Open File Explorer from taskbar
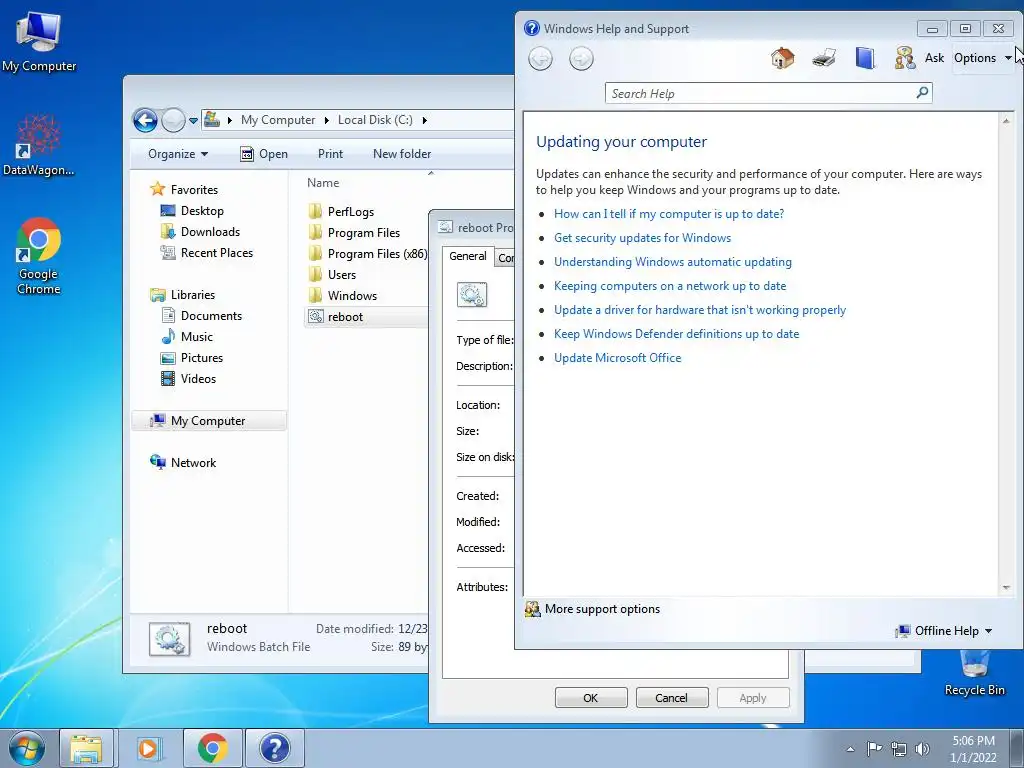1024x768 pixels. click(86, 748)
